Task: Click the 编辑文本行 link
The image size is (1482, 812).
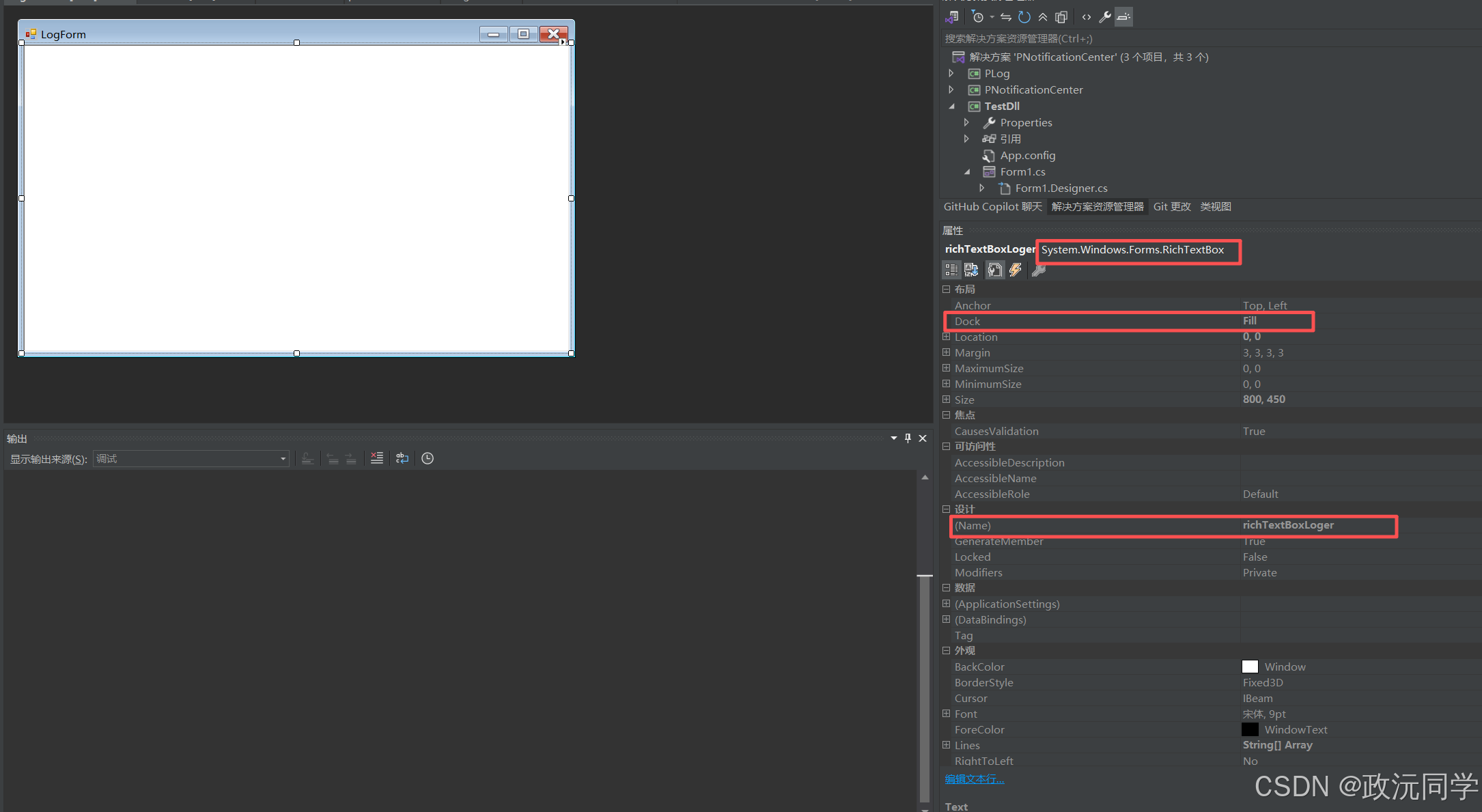Action: [x=975, y=779]
